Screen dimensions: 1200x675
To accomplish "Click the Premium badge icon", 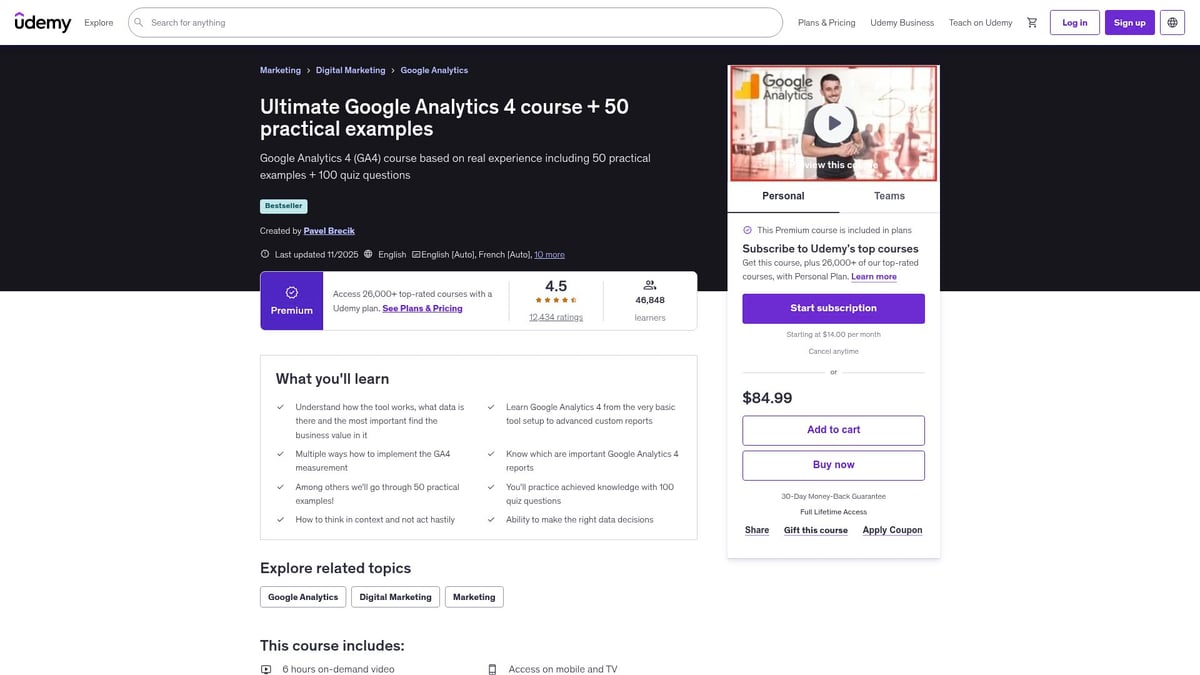I will [292, 291].
